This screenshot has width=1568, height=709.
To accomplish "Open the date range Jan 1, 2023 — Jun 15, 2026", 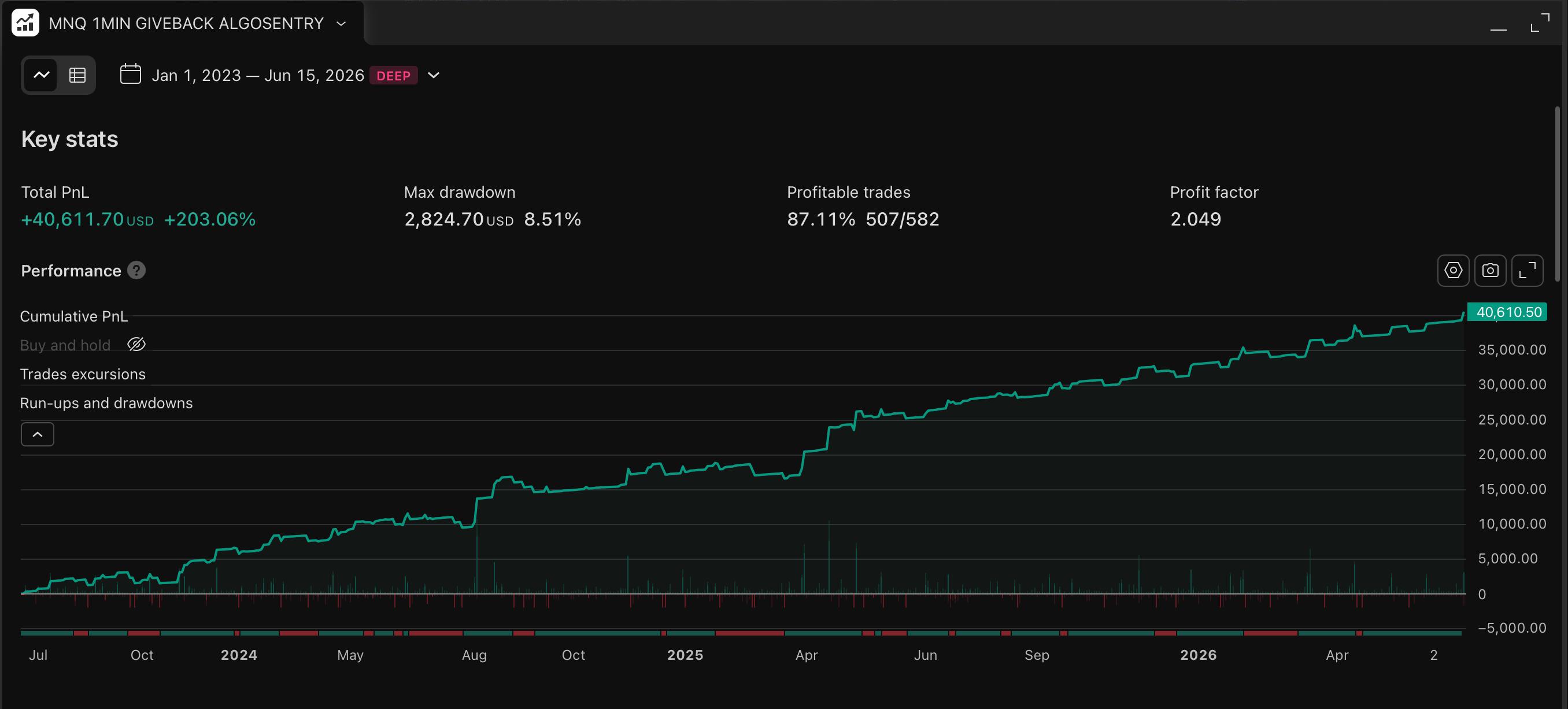I will 257,75.
